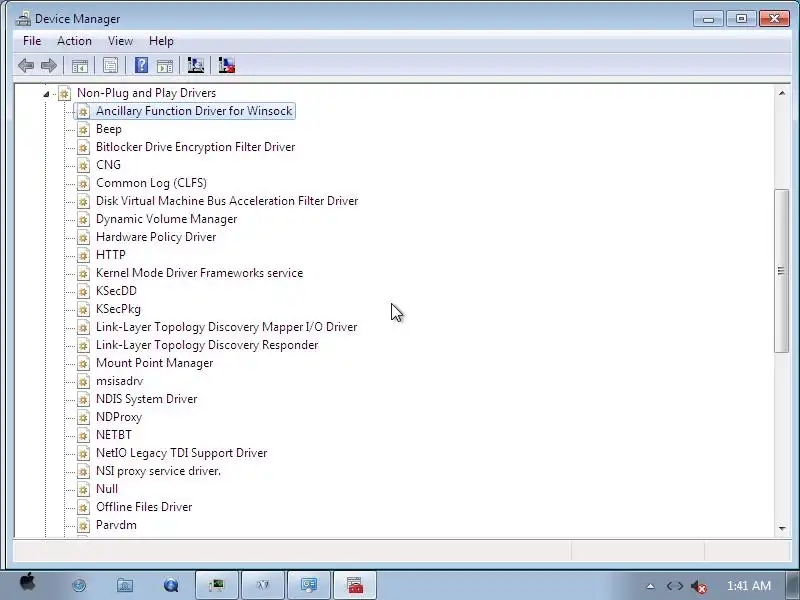Open the magnifier globe taskbar icon

(171, 585)
